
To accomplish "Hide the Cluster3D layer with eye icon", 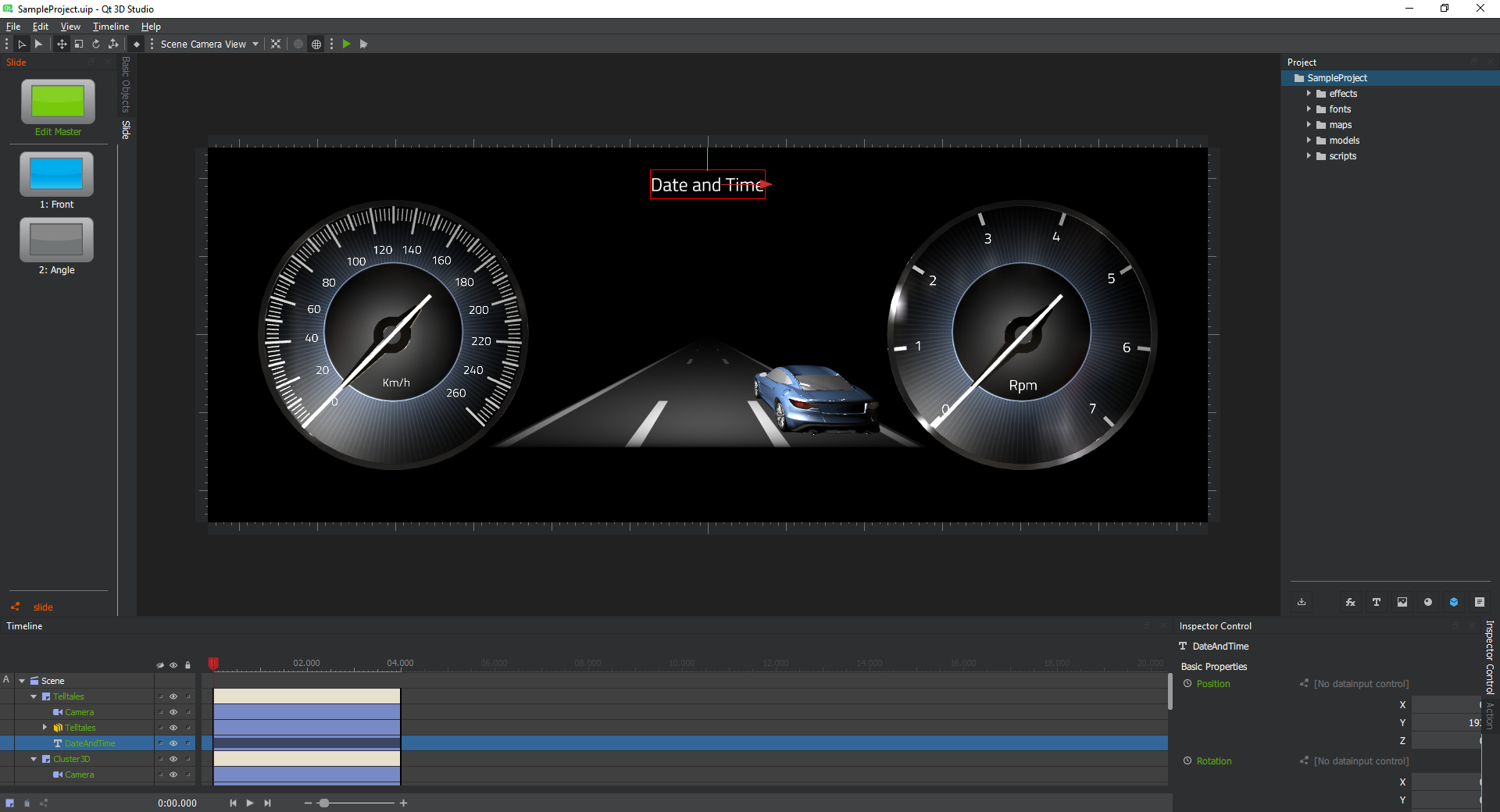I will click(173, 759).
